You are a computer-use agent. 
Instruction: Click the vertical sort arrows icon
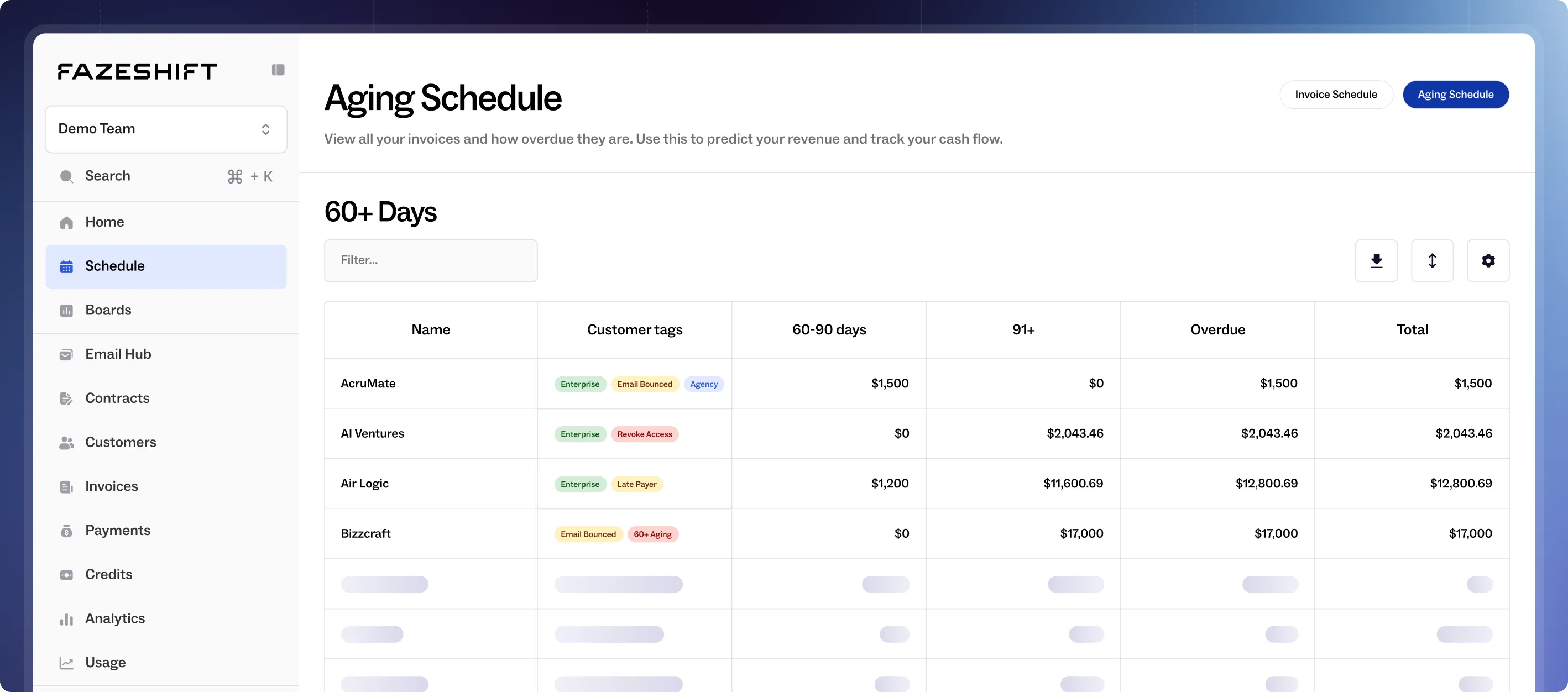coord(1431,260)
